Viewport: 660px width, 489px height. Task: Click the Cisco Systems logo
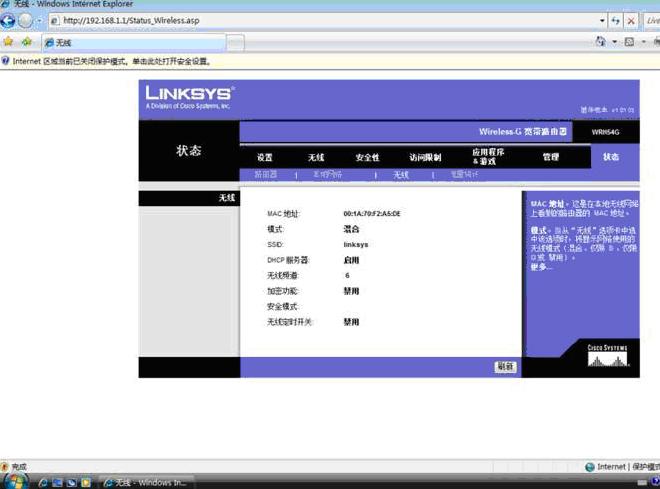[607, 356]
